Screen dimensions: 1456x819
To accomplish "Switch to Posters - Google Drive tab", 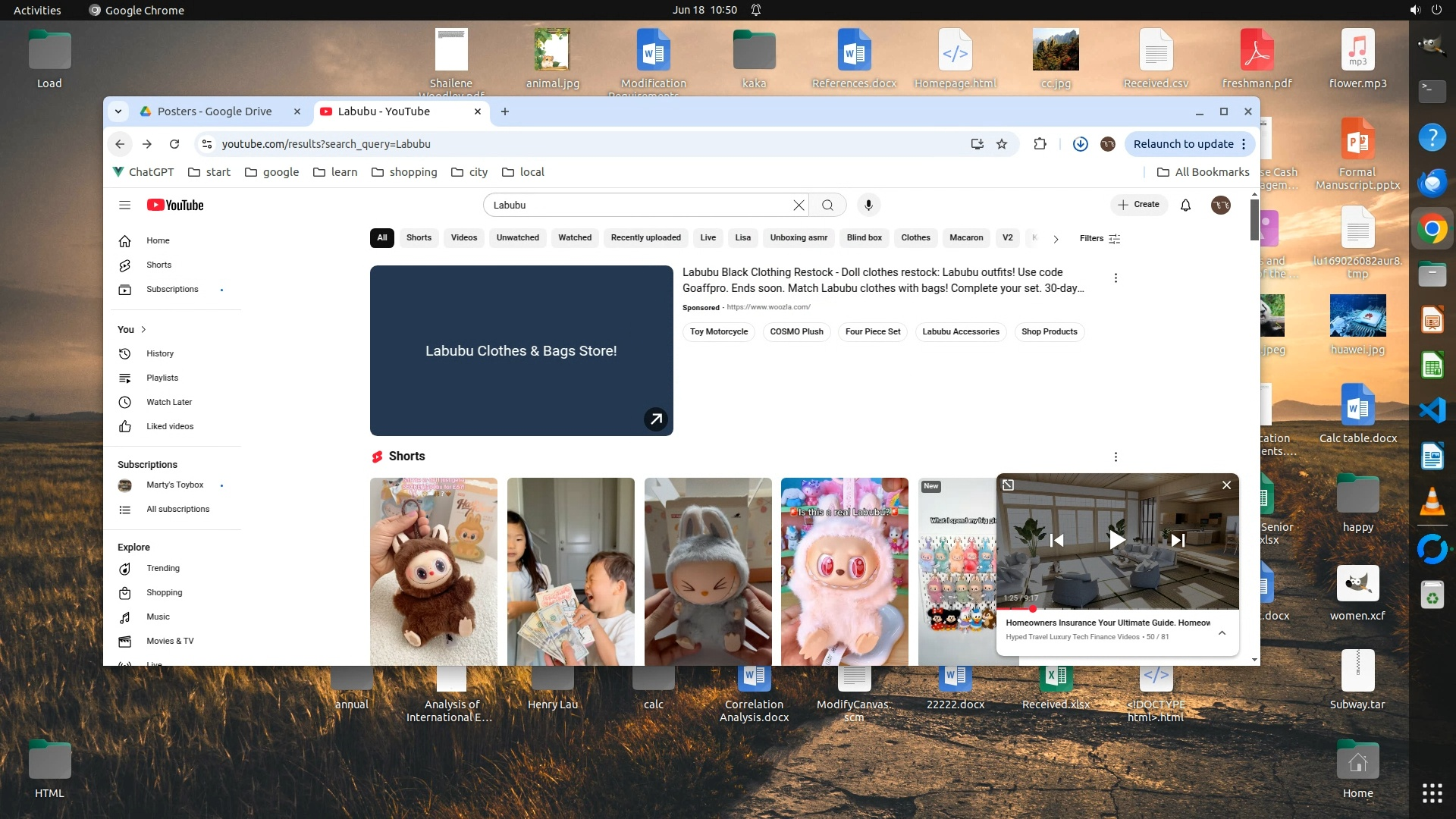I will coord(215,111).
